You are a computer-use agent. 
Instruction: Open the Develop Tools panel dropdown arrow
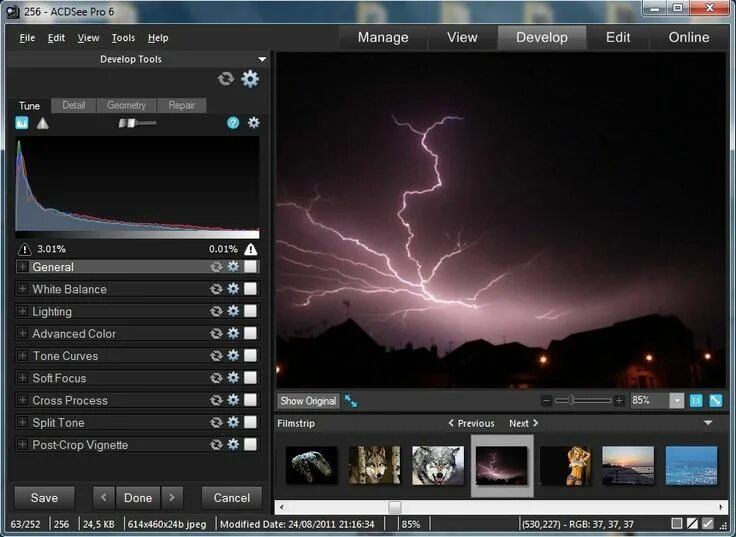[x=262, y=59]
